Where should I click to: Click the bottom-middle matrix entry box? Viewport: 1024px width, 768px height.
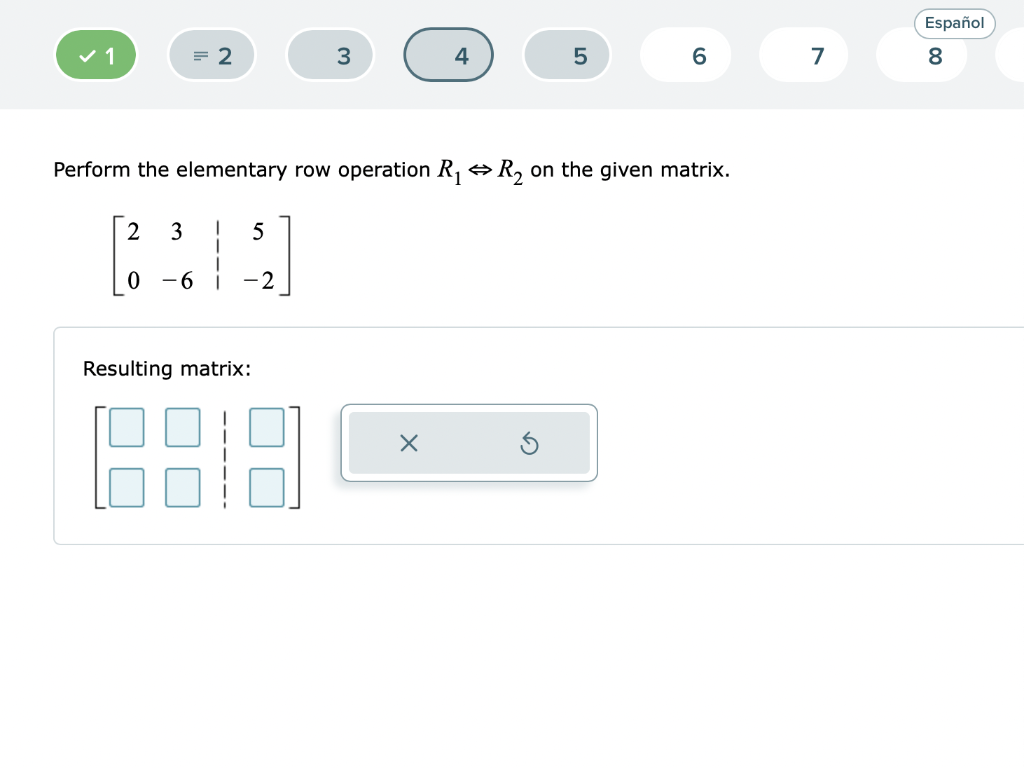click(182, 487)
